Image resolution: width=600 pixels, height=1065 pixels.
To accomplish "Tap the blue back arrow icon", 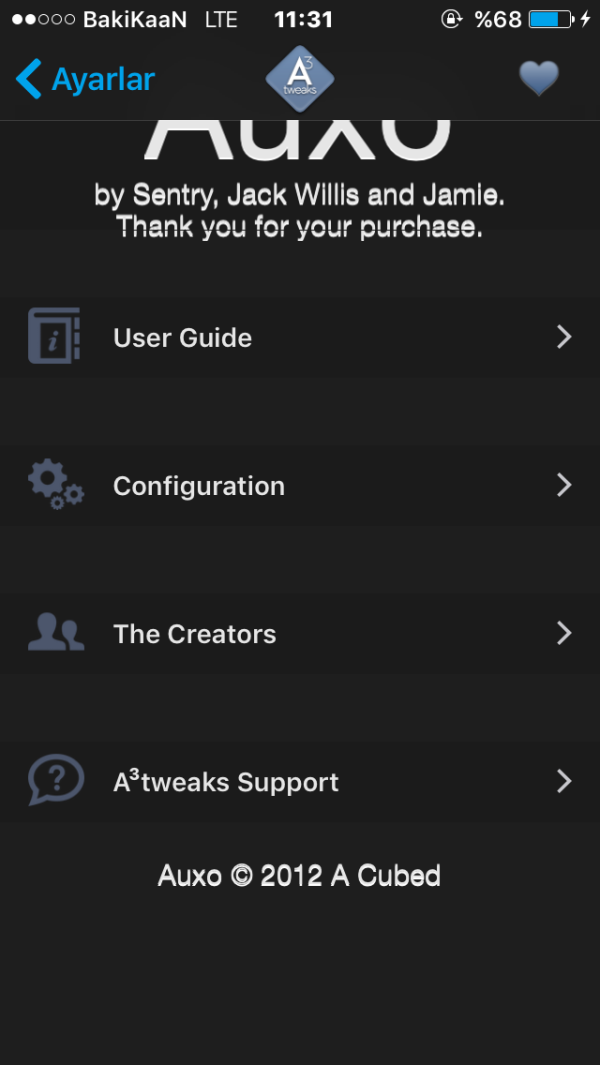I will tap(29, 78).
